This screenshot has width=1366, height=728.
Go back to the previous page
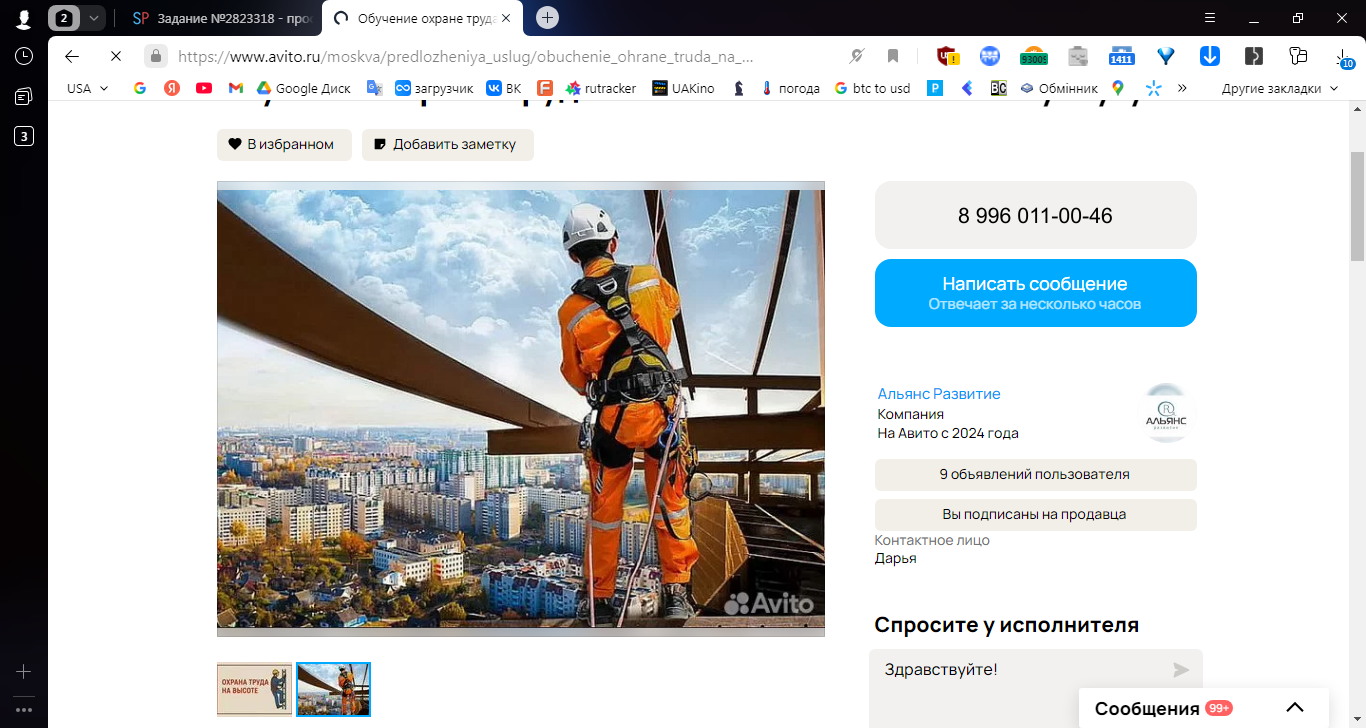[x=72, y=56]
